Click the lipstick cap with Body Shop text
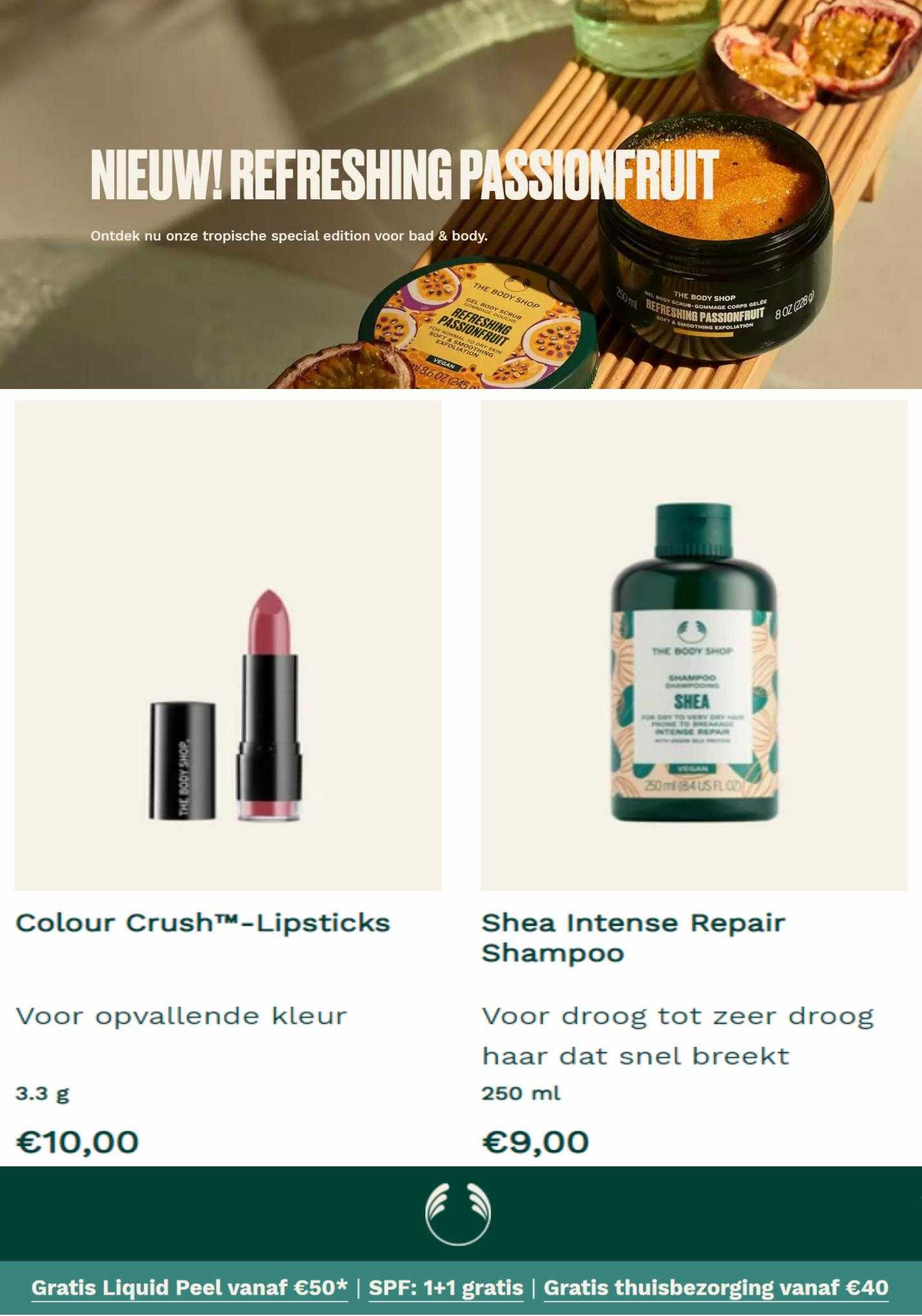 [183, 762]
